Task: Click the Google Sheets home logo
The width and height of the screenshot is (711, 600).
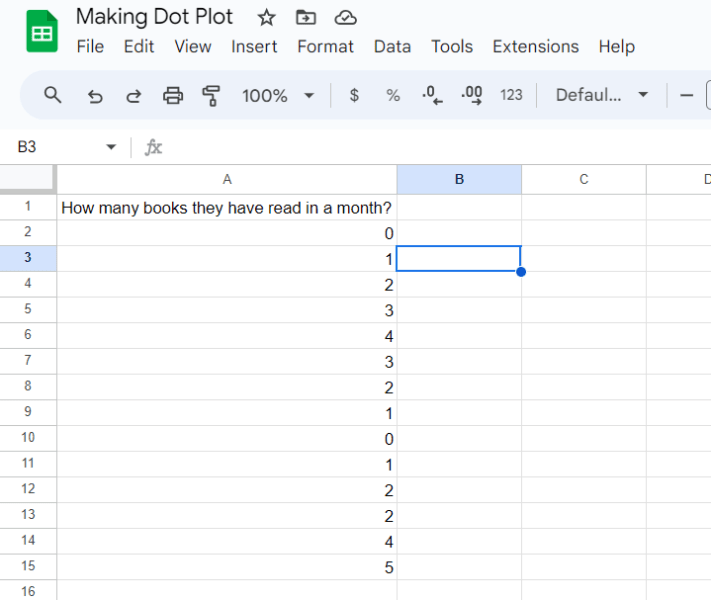Action: [x=41, y=33]
